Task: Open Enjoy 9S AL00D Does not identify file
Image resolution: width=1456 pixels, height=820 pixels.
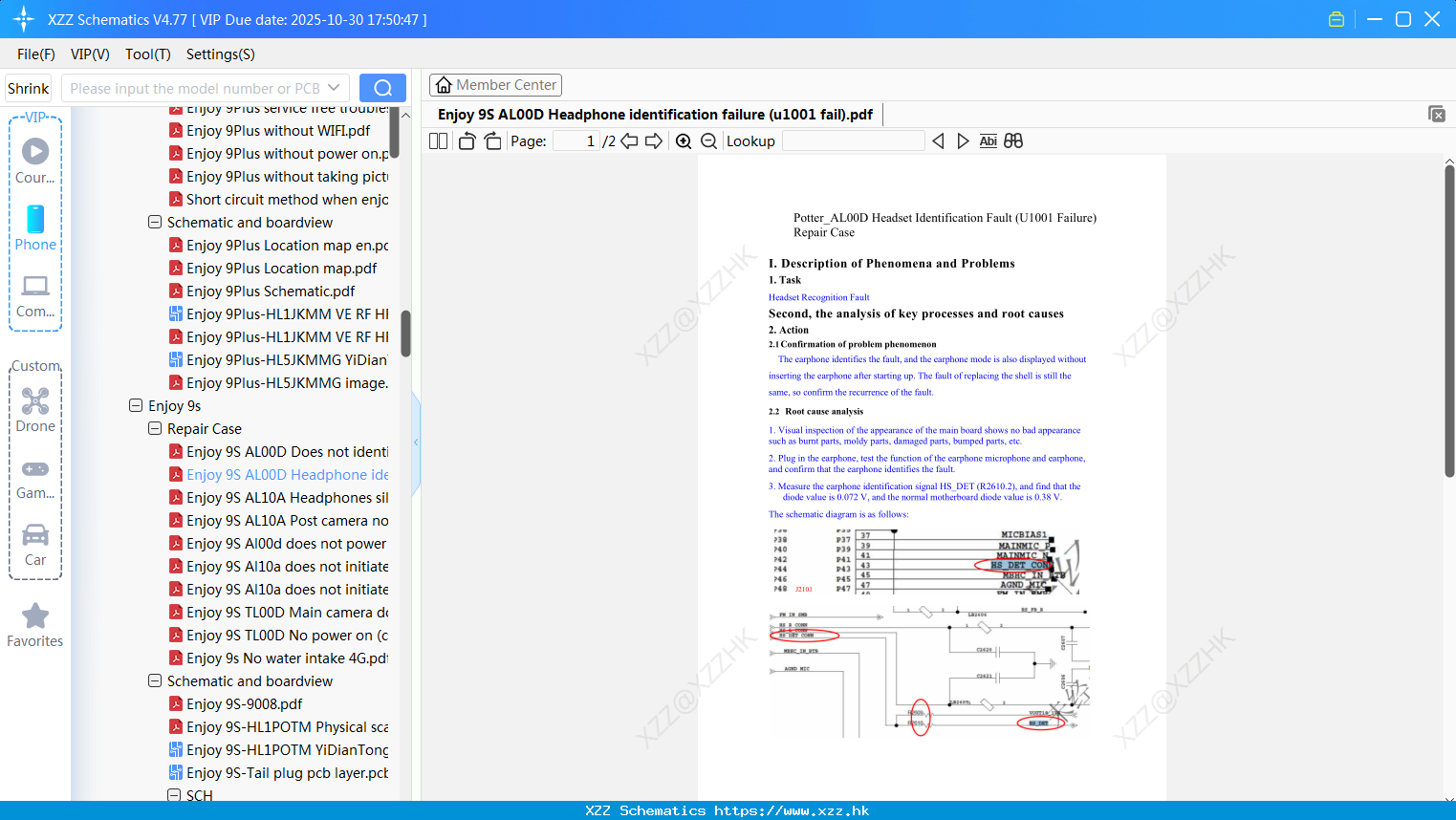Action: coord(278,452)
